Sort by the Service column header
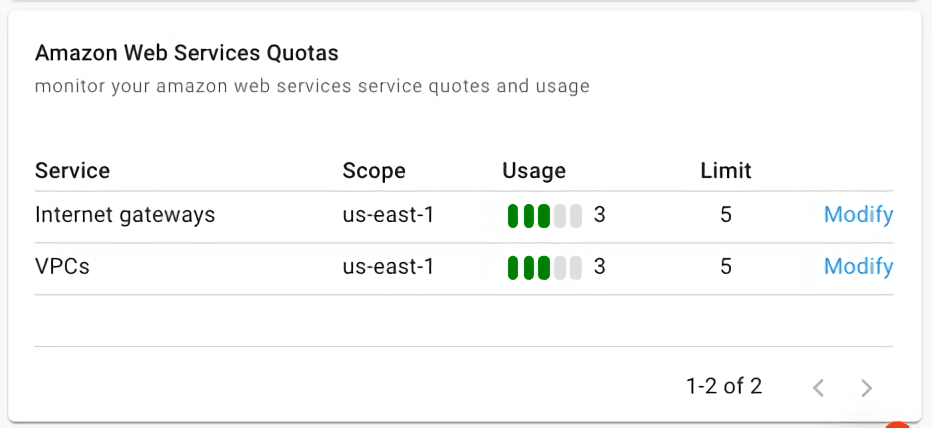 point(72,171)
